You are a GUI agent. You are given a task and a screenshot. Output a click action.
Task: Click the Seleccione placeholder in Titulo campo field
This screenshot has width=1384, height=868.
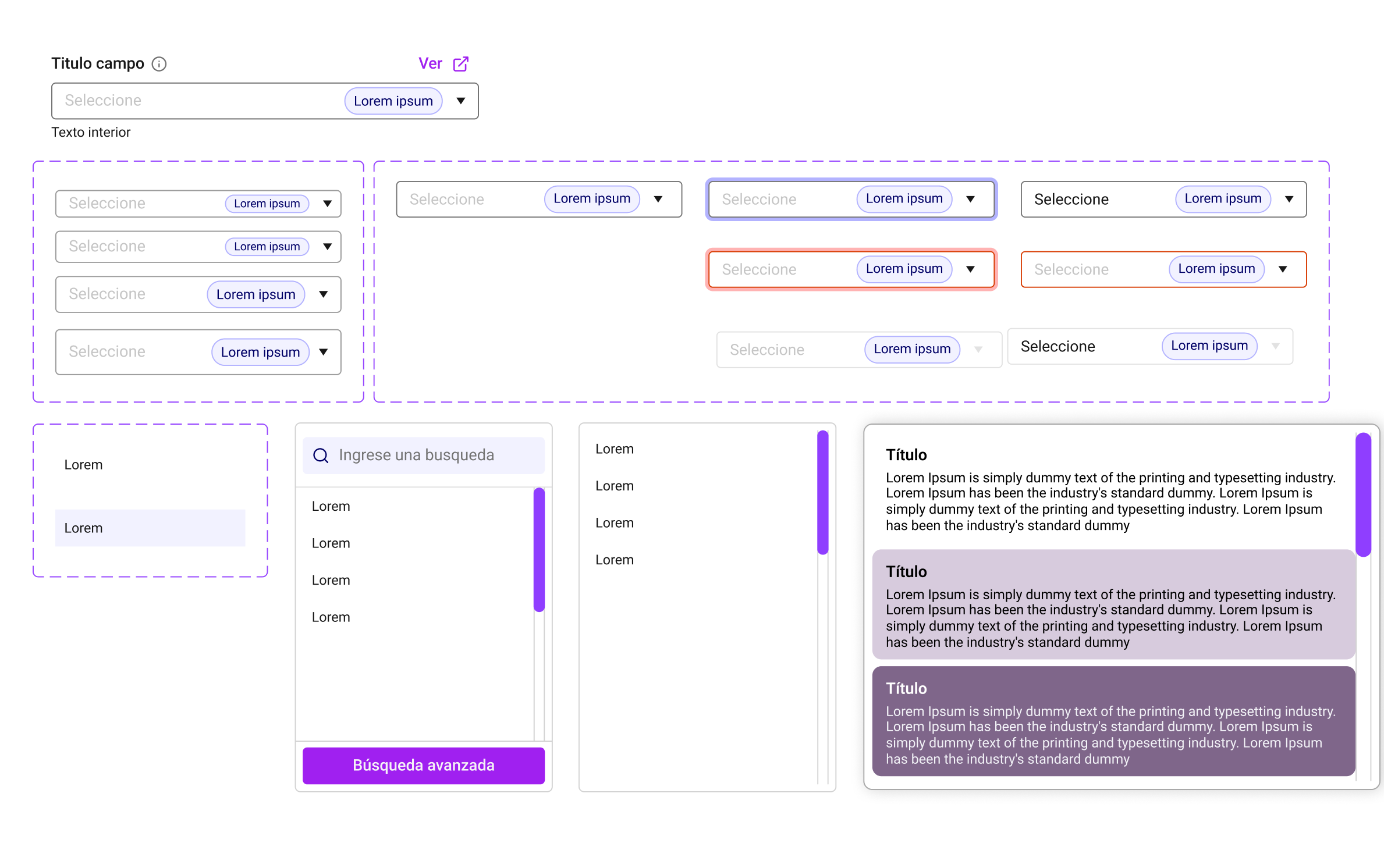(103, 101)
